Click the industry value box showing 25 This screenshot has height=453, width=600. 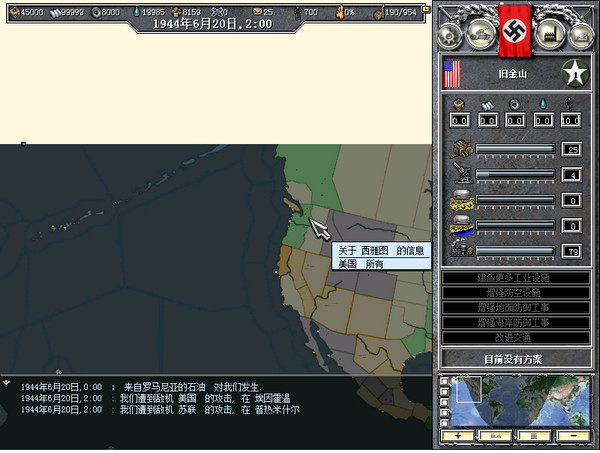572,149
